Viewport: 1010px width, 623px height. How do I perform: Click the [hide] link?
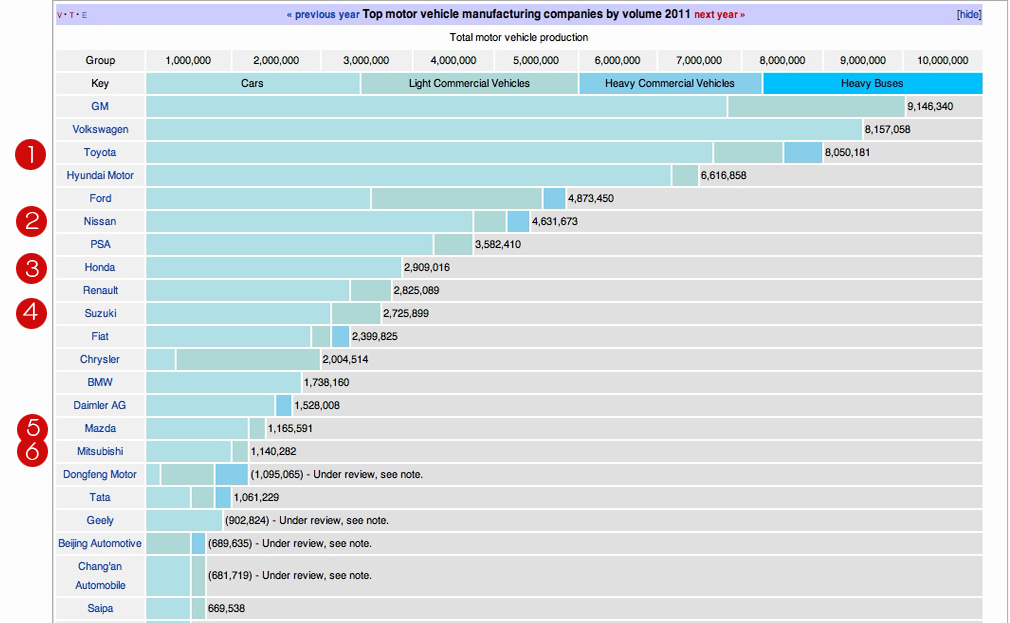click(x=969, y=15)
